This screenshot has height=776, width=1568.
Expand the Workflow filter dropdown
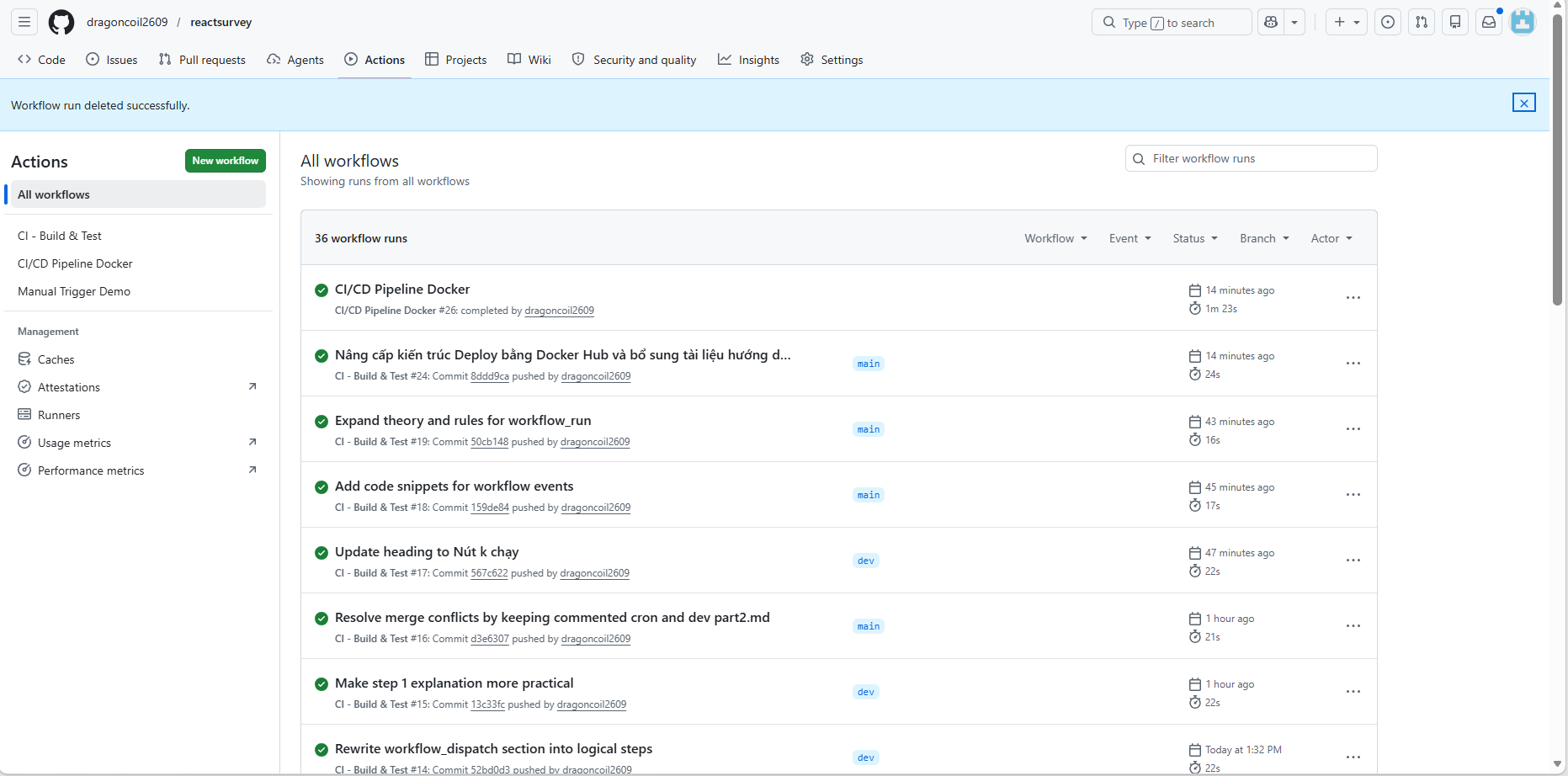pyautogui.click(x=1055, y=238)
